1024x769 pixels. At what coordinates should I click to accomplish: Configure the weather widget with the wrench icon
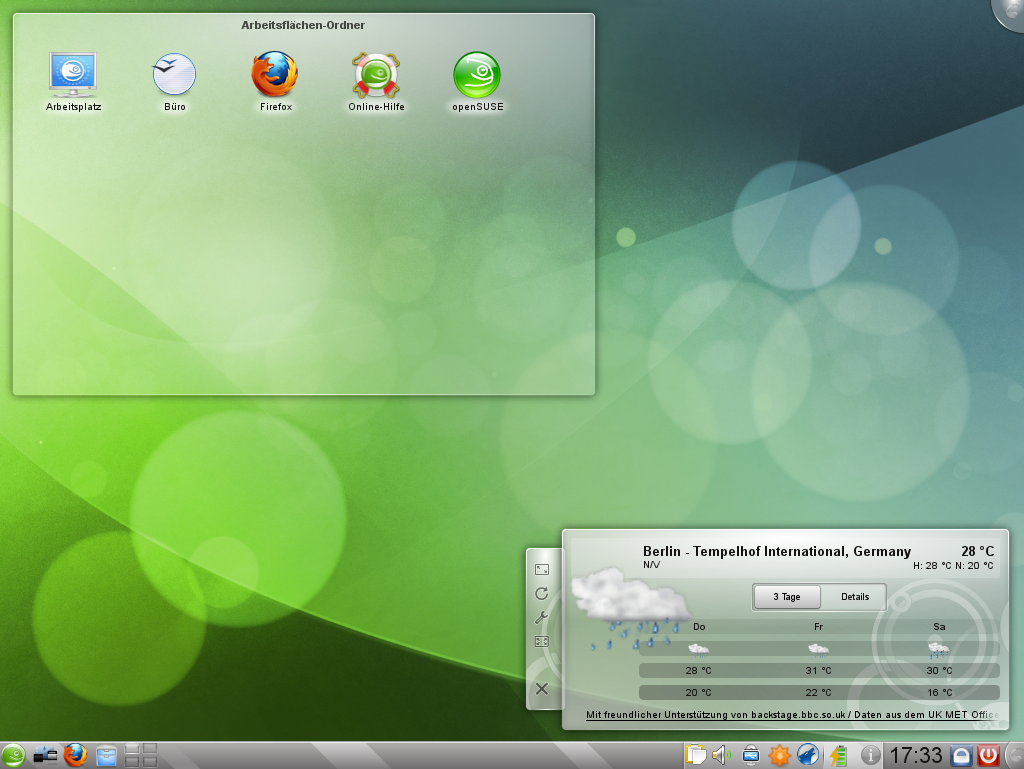tap(542, 617)
